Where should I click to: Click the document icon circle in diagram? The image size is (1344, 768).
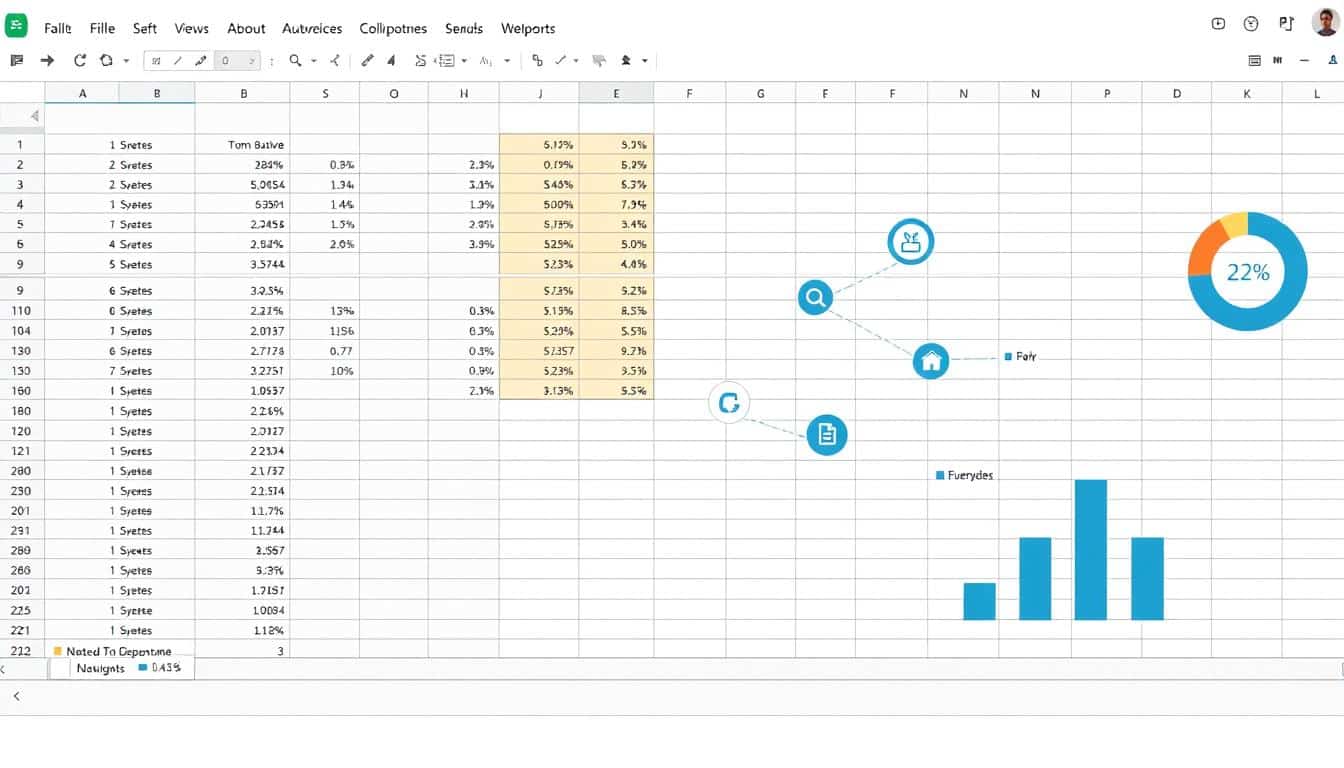tap(827, 434)
